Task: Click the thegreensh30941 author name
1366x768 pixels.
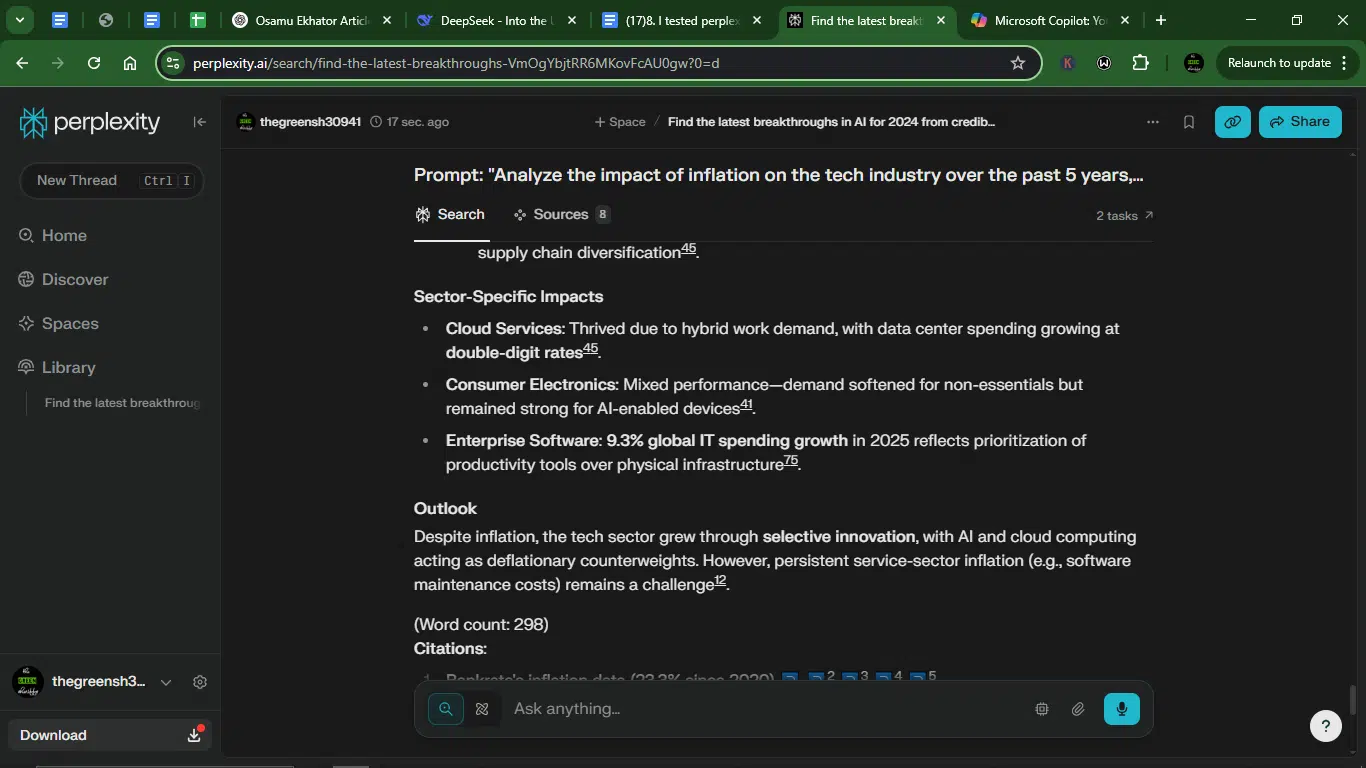Action: (310, 122)
